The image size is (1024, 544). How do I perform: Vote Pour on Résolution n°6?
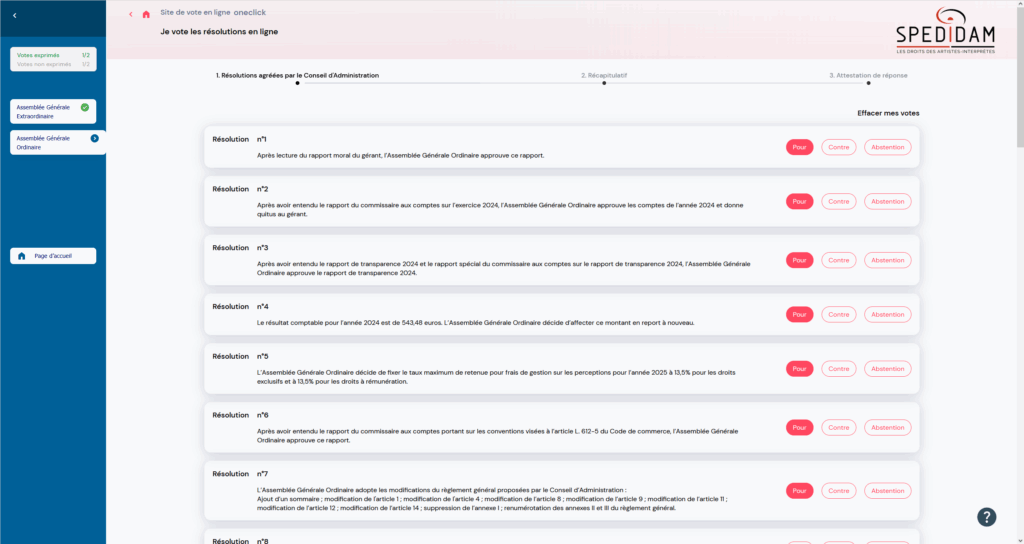799,427
